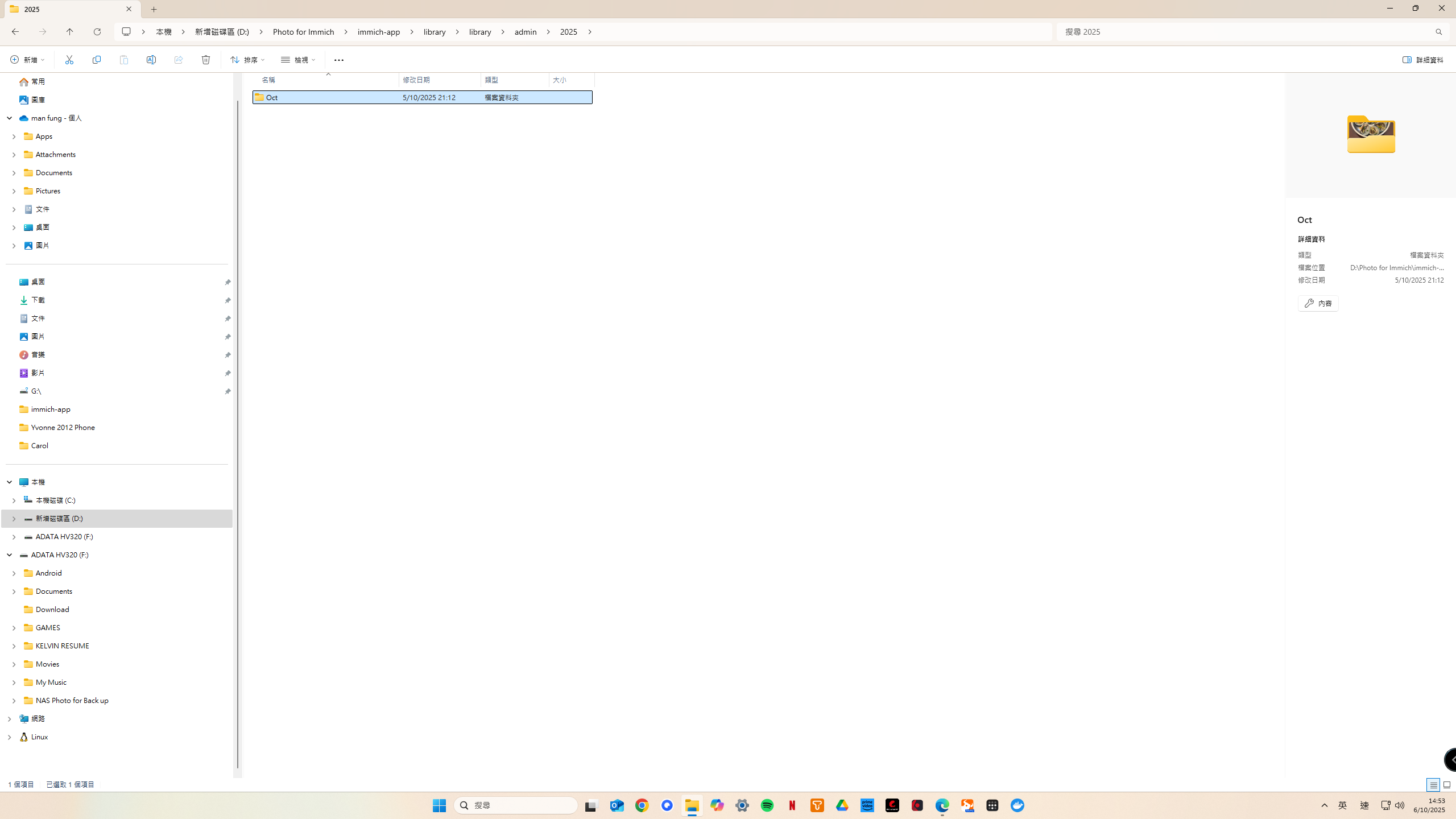The width and height of the screenshot is (1456, 819).
Task: Click the Rename icon
Action: (x=151, y=60)
